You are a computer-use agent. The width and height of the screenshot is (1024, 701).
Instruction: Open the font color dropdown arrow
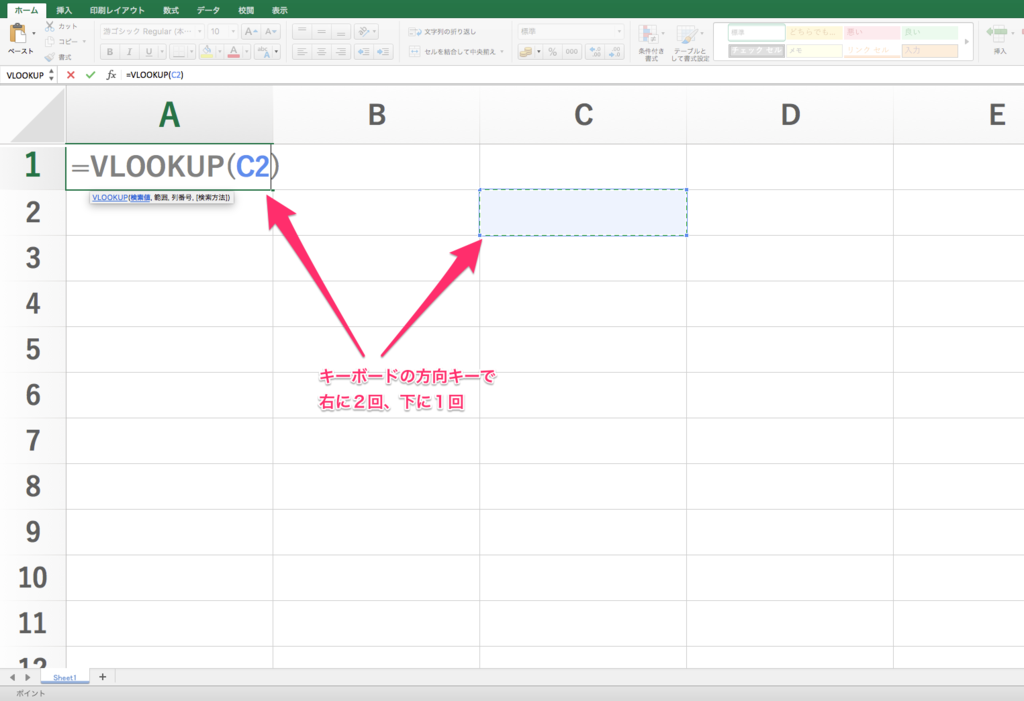246,52
